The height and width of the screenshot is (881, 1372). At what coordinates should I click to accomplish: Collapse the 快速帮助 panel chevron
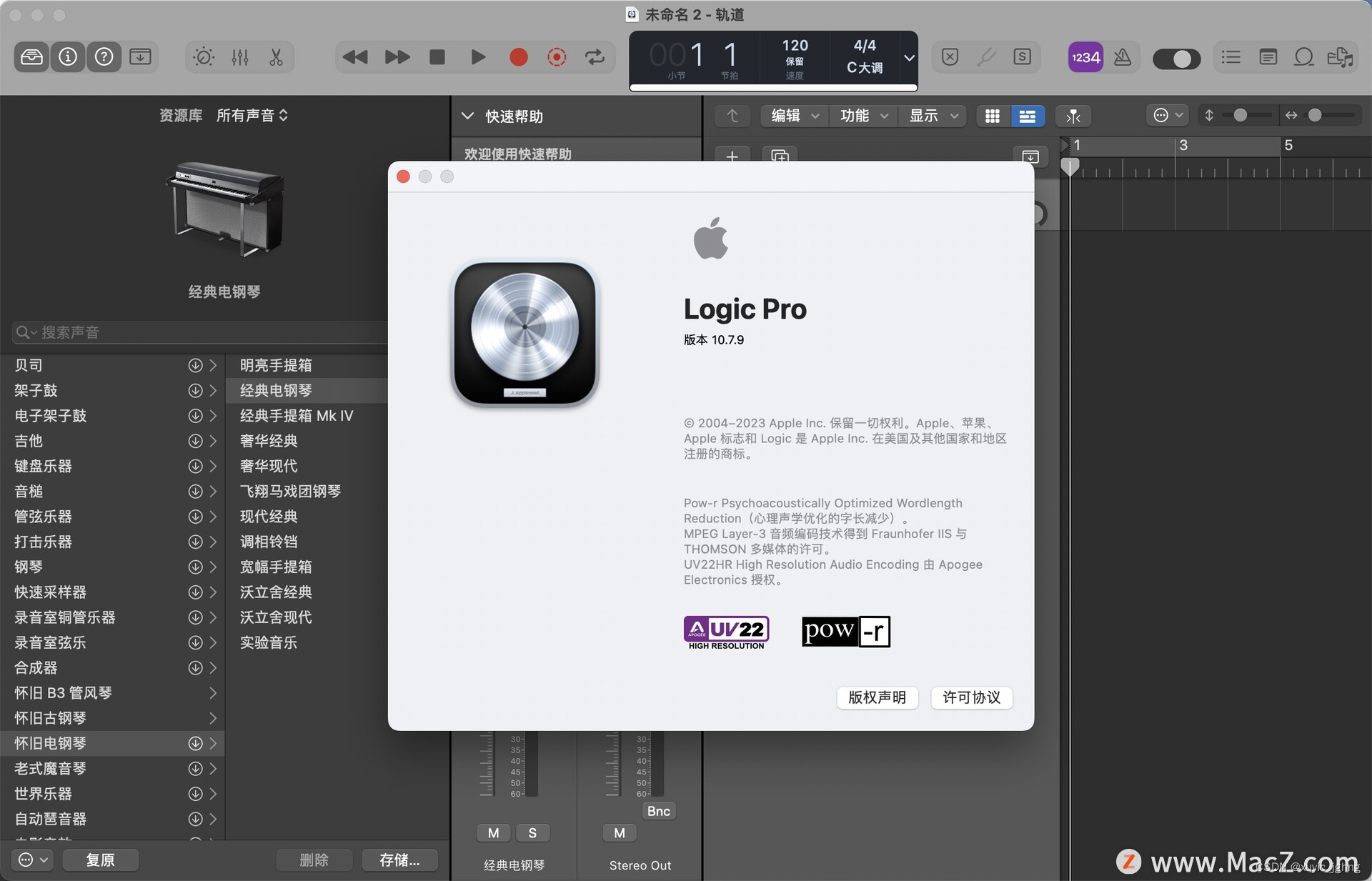click(x=468, y=116)
